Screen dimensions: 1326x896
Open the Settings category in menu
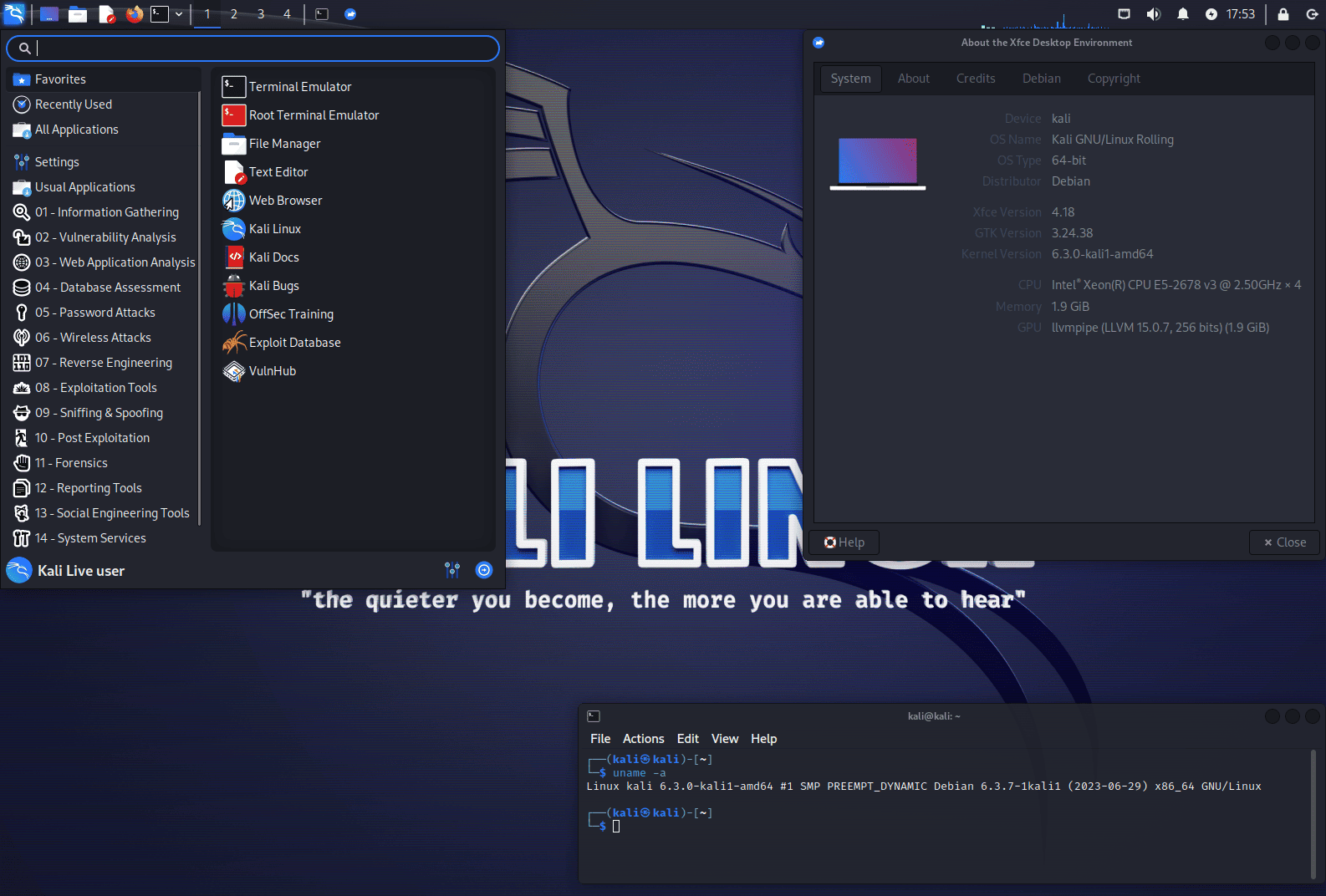click(104, 162)
